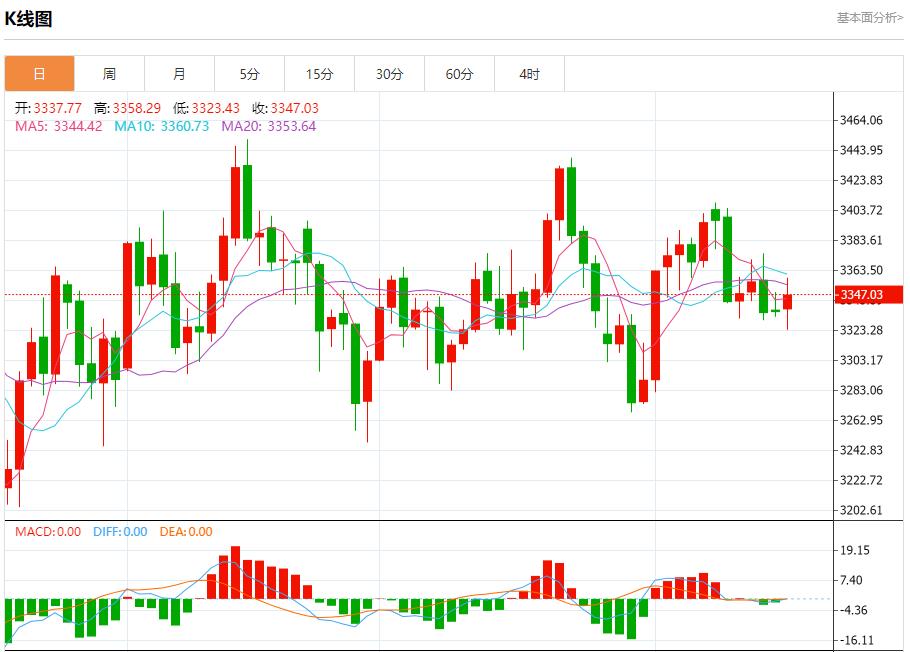Open the 30分 chart view
The height and width of the screenshot is (652, 910).
click(x=389, y=73)
